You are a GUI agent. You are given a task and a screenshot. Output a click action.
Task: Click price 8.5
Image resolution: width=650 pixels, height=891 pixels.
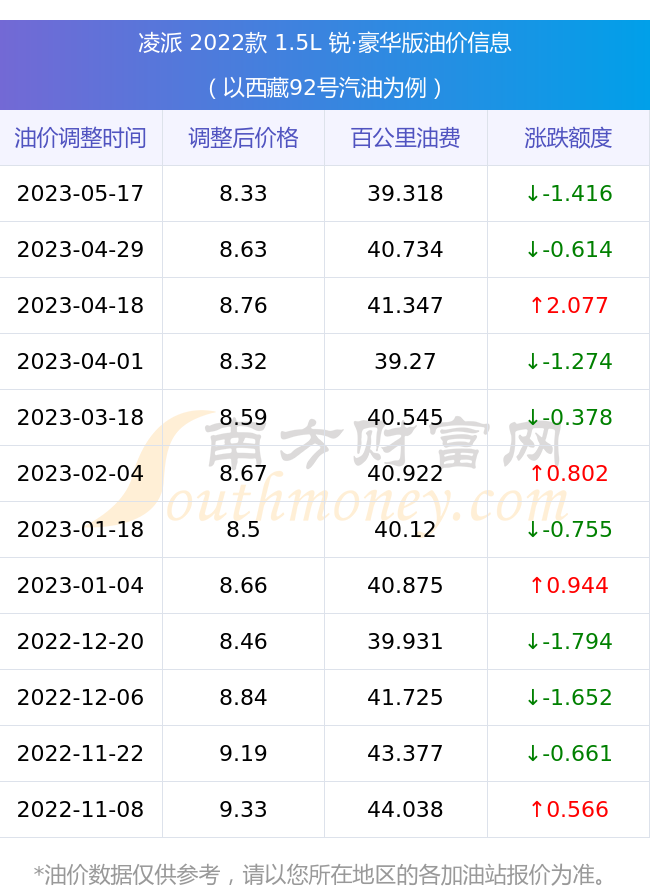243,530
